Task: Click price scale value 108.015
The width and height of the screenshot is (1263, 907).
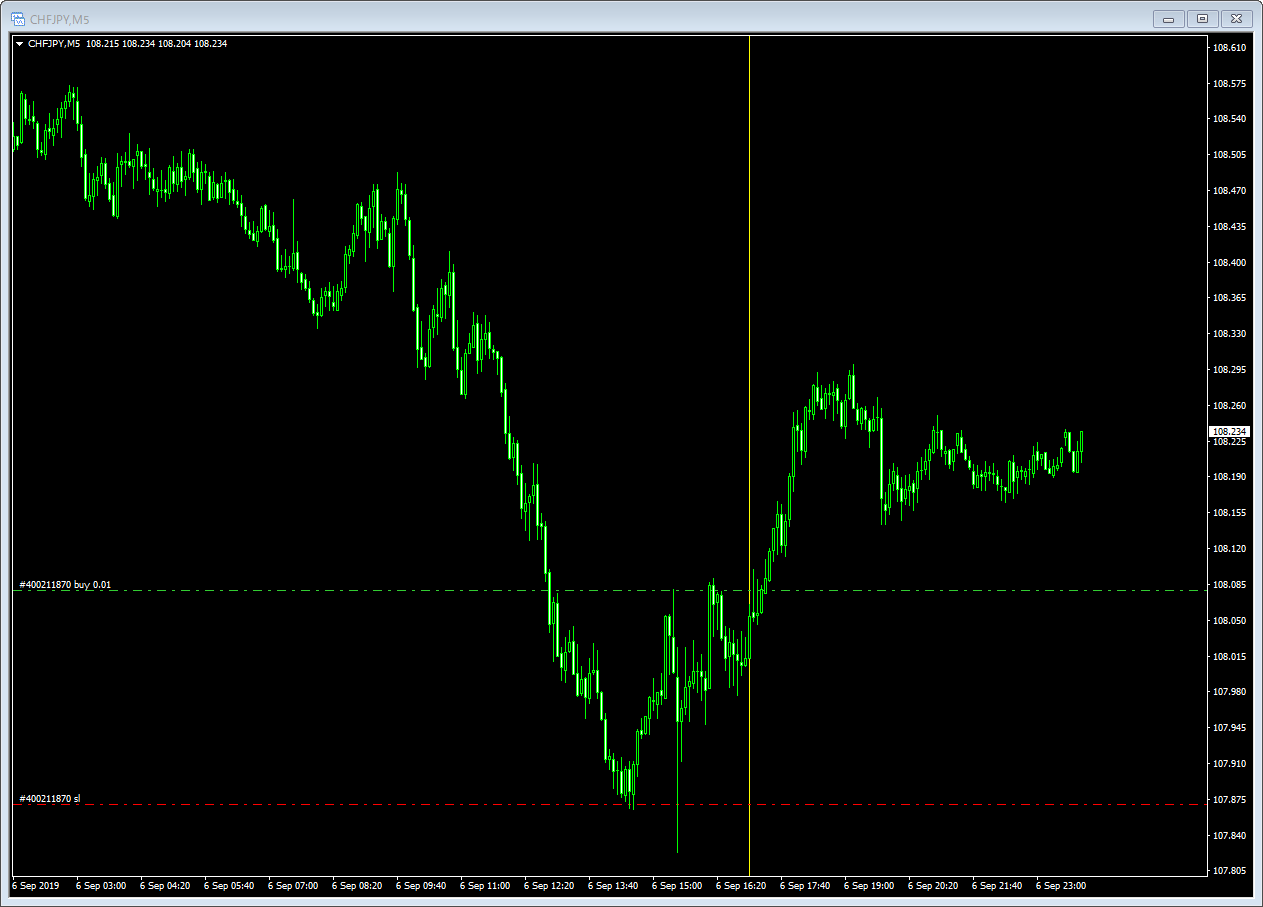Action: 1229,657
